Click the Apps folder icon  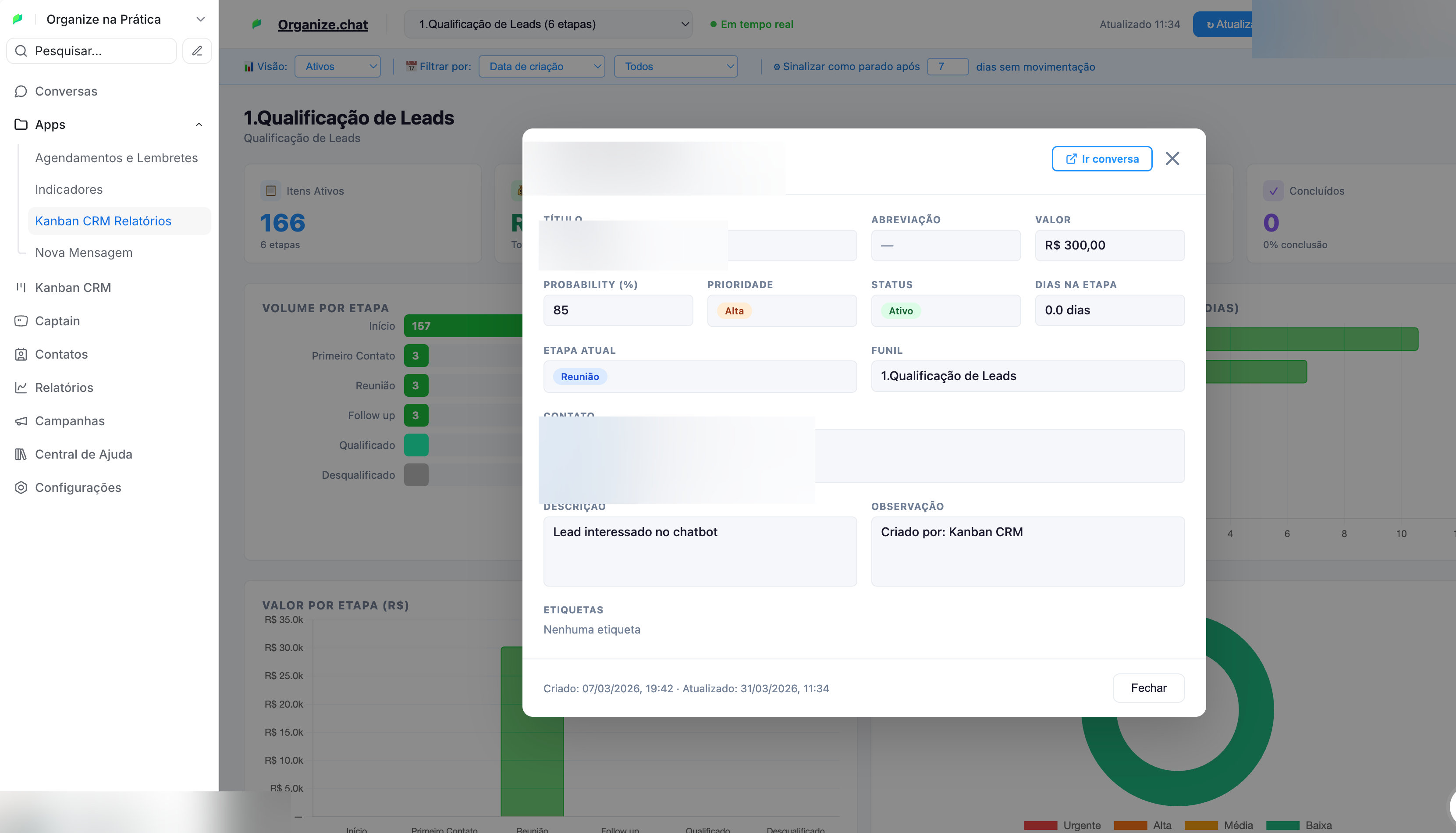pyautogui.click(x=21, y=125)
